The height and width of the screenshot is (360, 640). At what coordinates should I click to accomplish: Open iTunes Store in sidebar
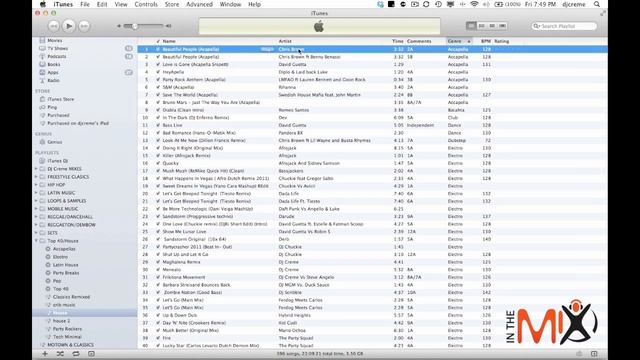(x=60, y=99)
